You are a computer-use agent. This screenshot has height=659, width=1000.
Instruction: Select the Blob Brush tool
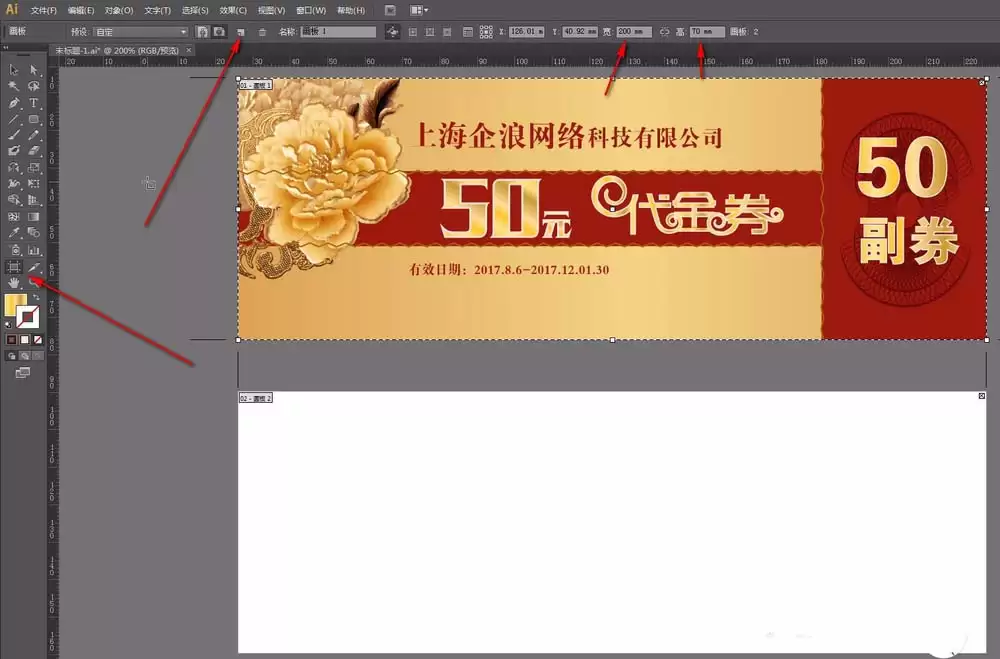(13, 151)
